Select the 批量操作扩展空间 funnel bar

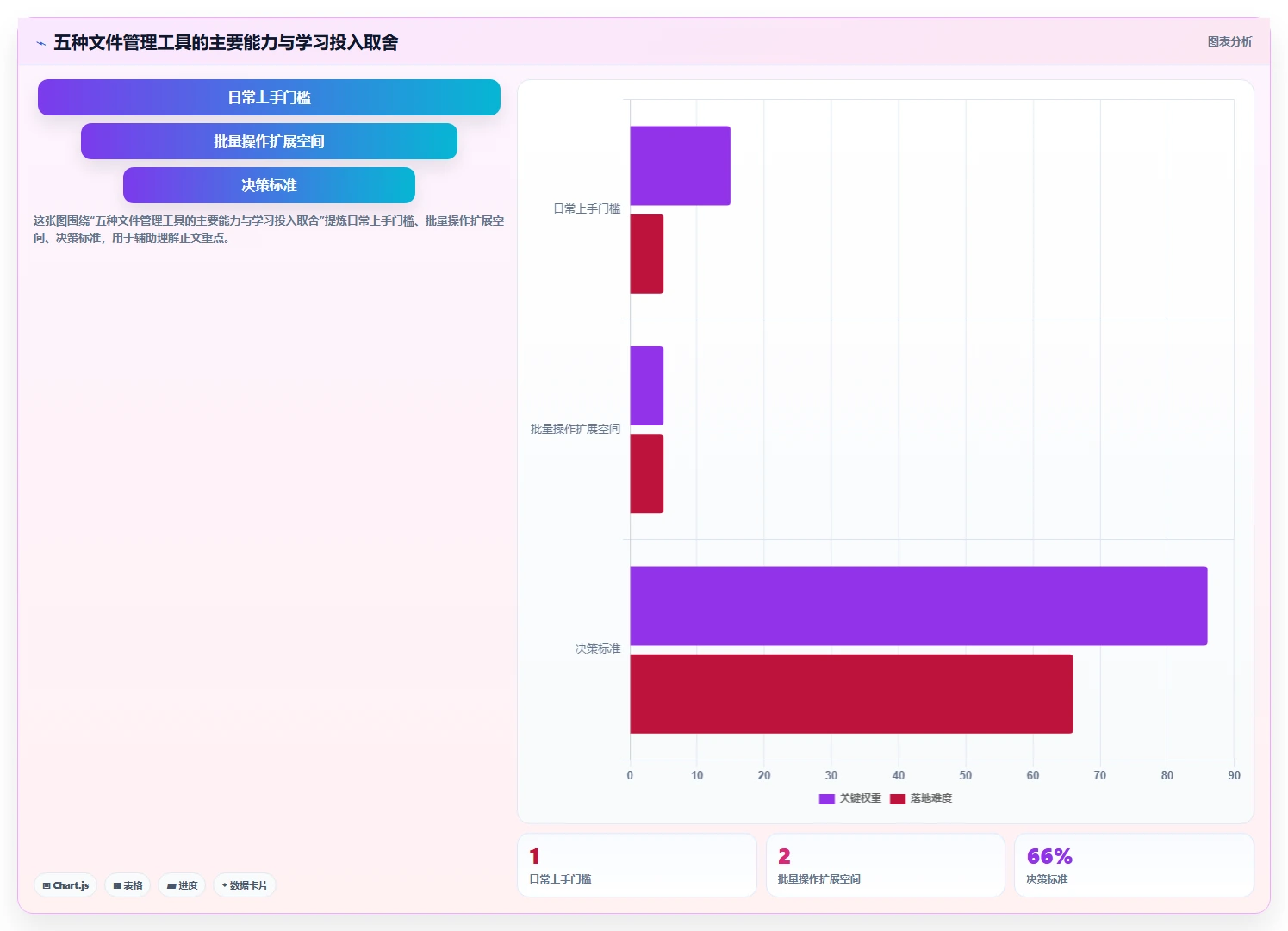coord(269,141)
